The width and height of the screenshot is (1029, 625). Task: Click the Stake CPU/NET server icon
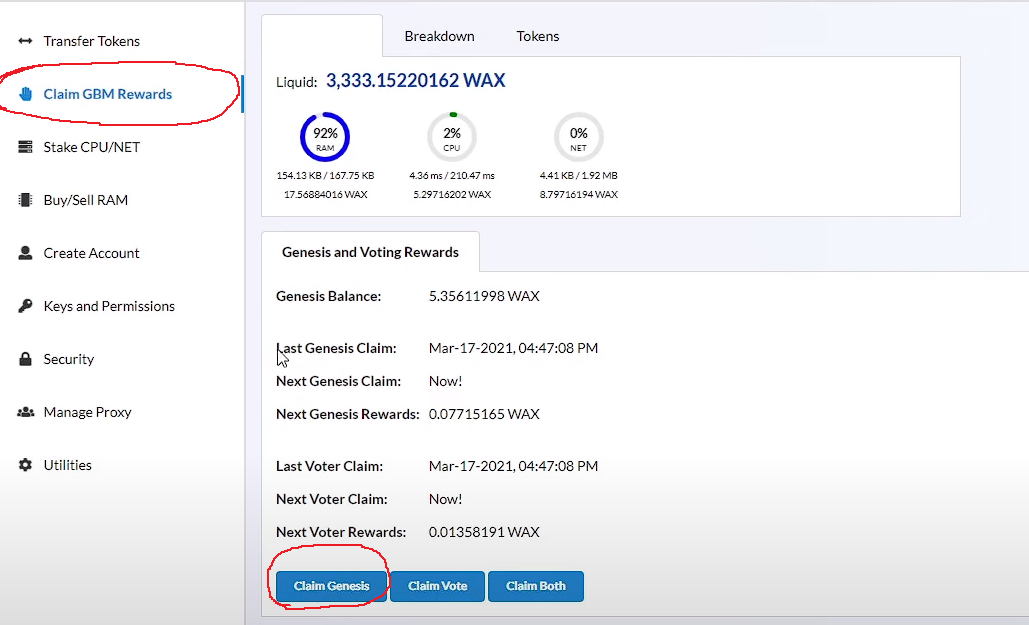coord(25,147)
